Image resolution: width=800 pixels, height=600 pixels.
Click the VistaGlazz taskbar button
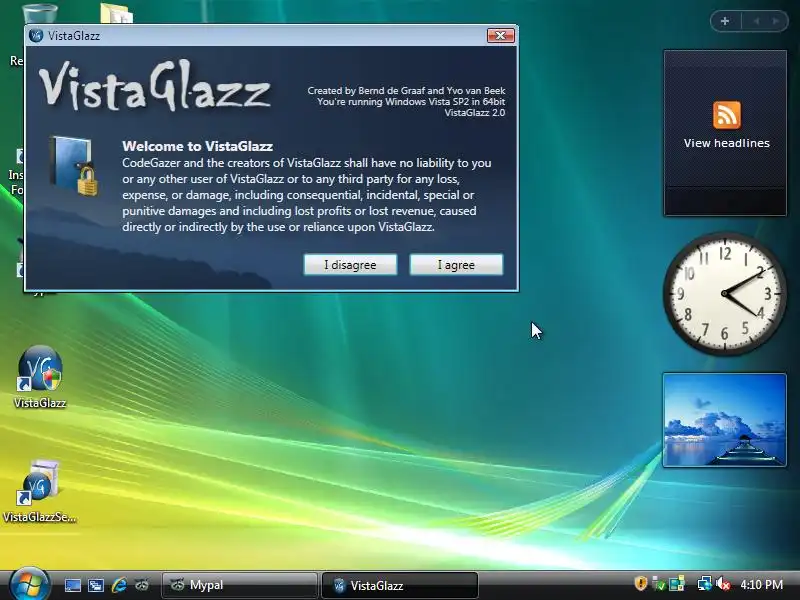pyautogui.click(x=399, y=585)
